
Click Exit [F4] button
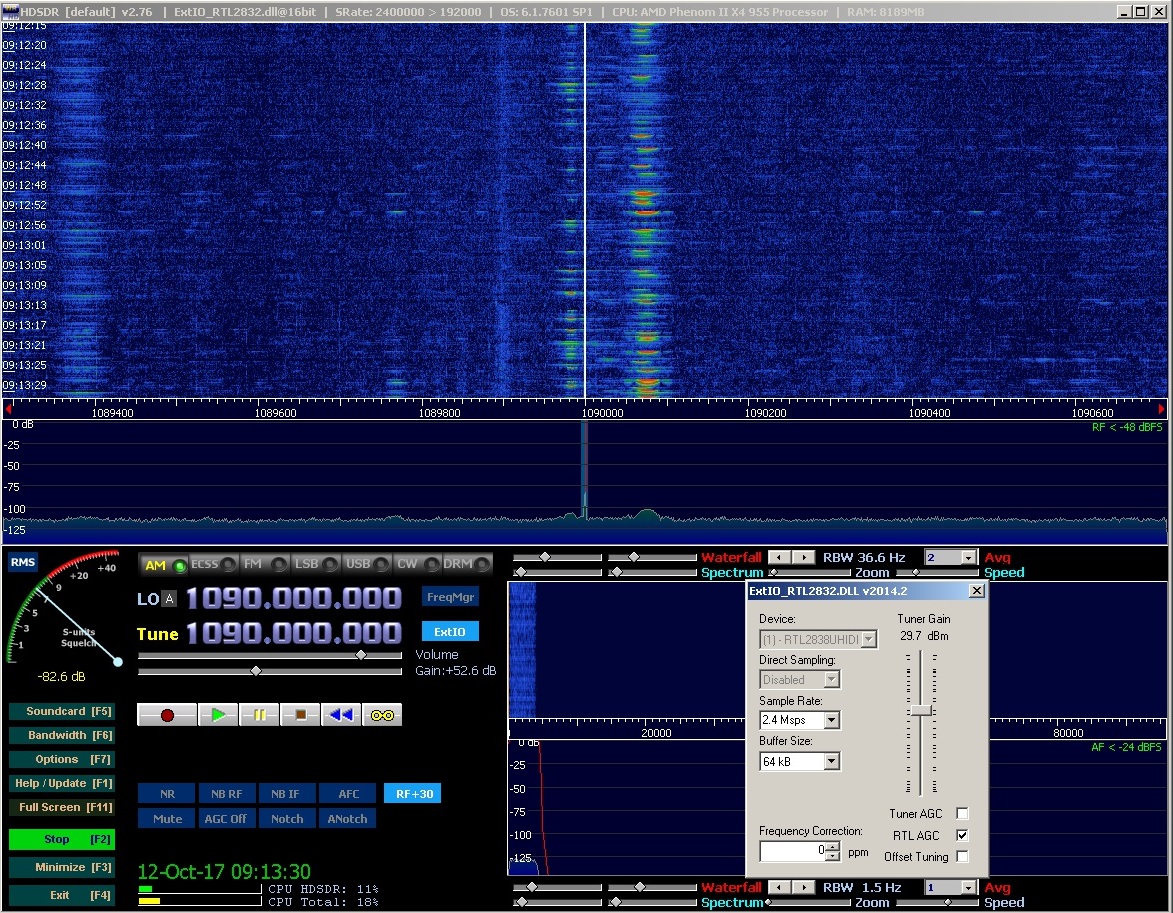(x=62, y=895)
